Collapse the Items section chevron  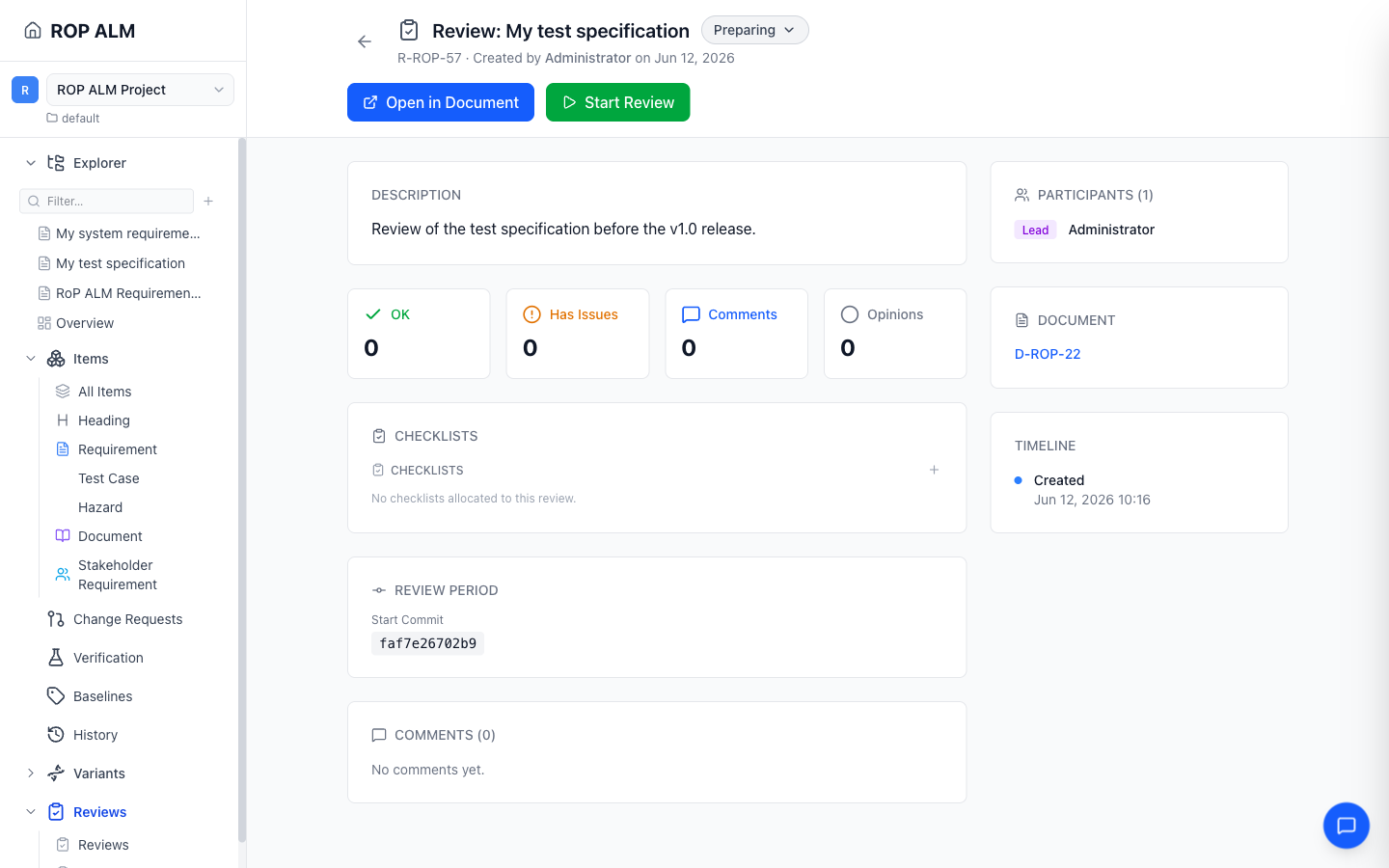pos(31,359)
